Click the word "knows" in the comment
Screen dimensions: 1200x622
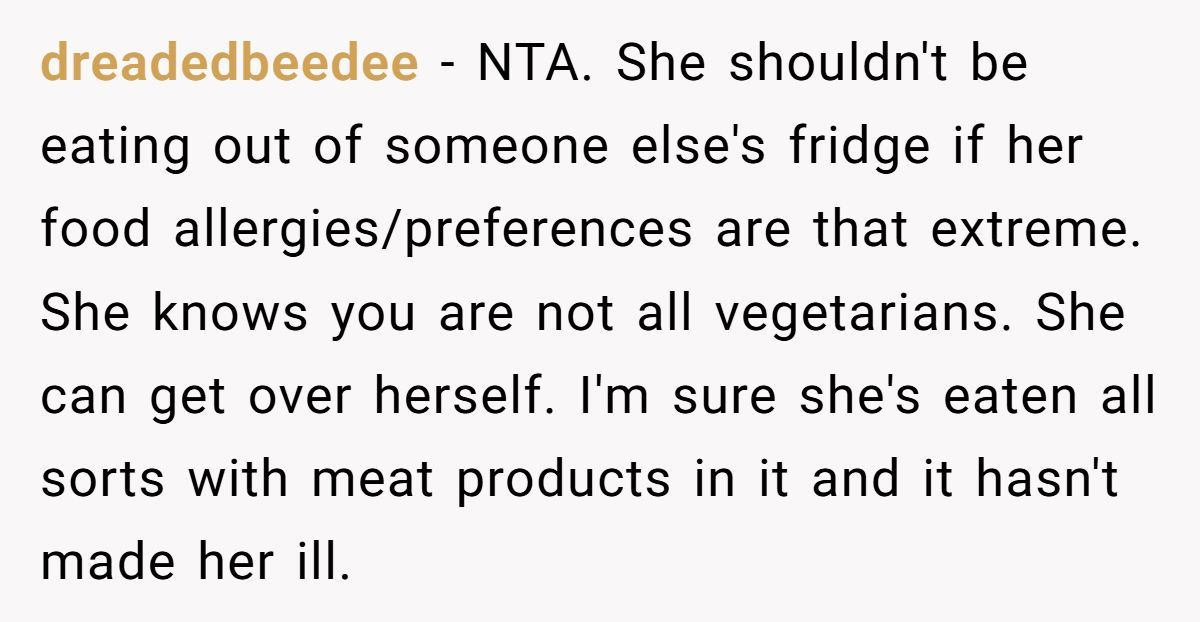point(232,313)
